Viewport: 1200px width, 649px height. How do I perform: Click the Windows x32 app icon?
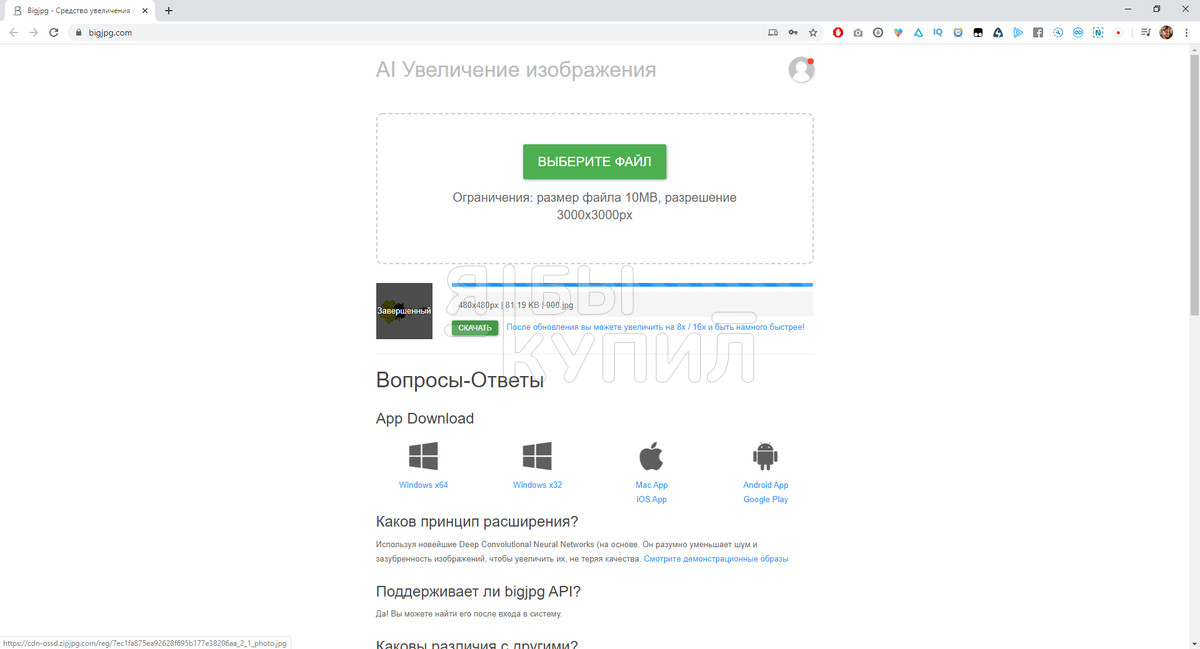pos(537,457)
